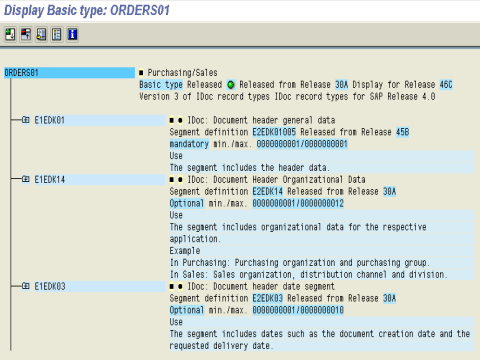Click the highlighted mandatory field
Viewport: 480px width, 360px height.
point(189,144)
